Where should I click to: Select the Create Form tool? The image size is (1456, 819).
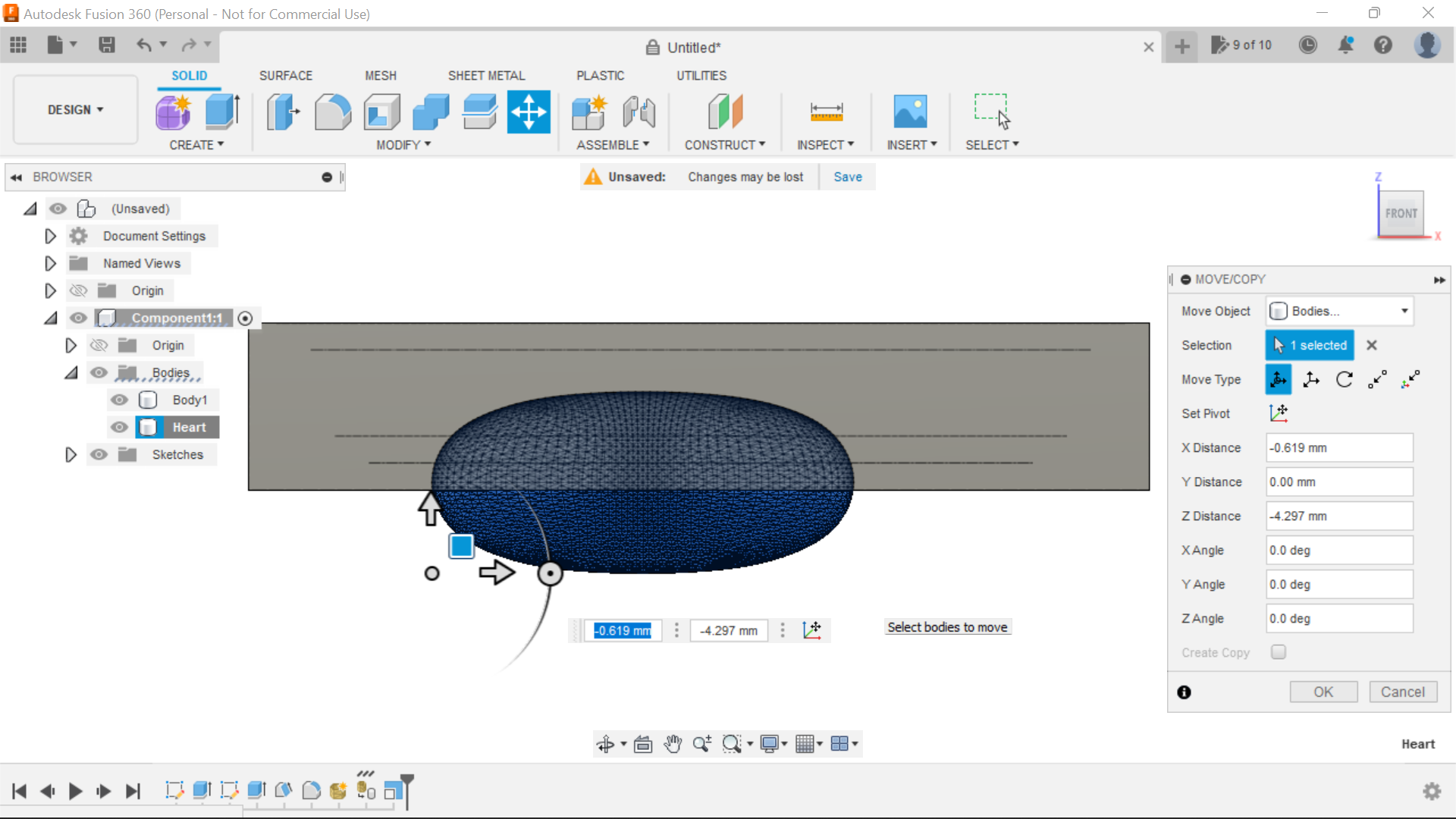coord(174,111)
